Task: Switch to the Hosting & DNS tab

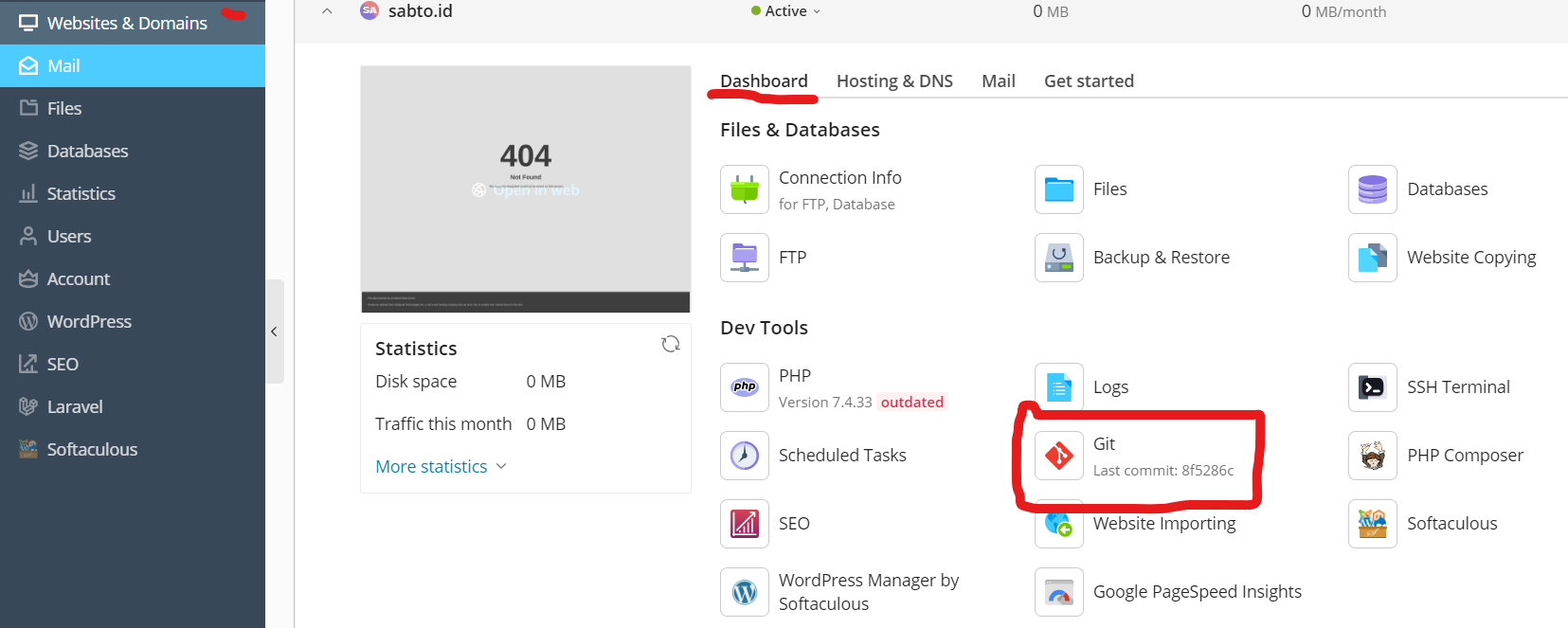Action: click(x=894, y=81)
